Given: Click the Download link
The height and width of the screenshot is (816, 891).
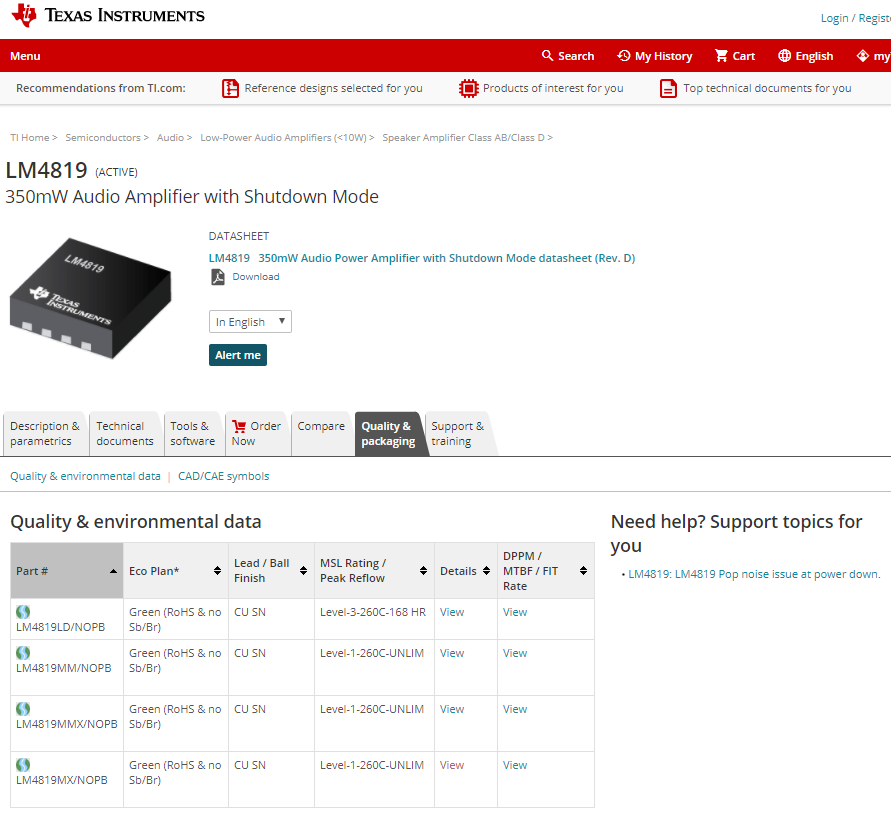Looking at the screenshot, I should tap(256, 277).
